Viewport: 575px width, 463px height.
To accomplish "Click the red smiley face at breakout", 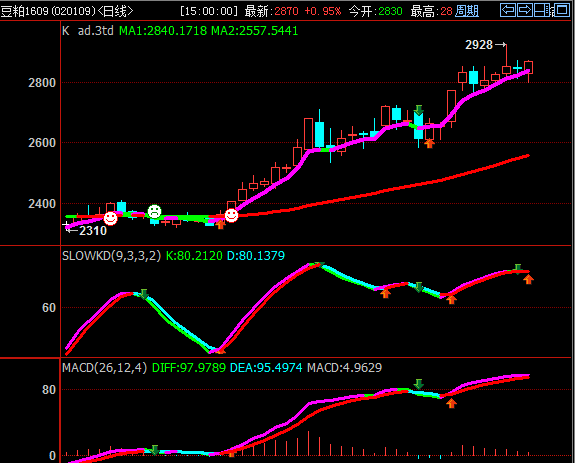I will [231, 216].
